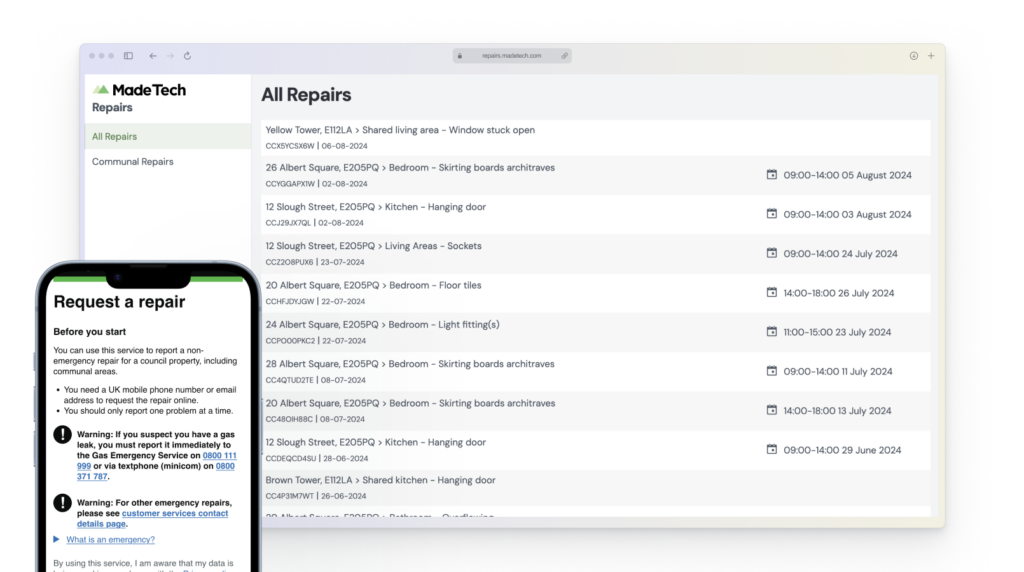Open 24 Albert Square Light fitting(s) repair

pos(596,332)
